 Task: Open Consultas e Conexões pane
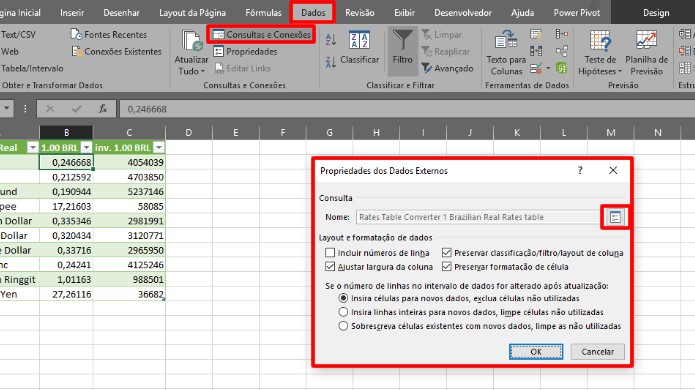point(262,35)
